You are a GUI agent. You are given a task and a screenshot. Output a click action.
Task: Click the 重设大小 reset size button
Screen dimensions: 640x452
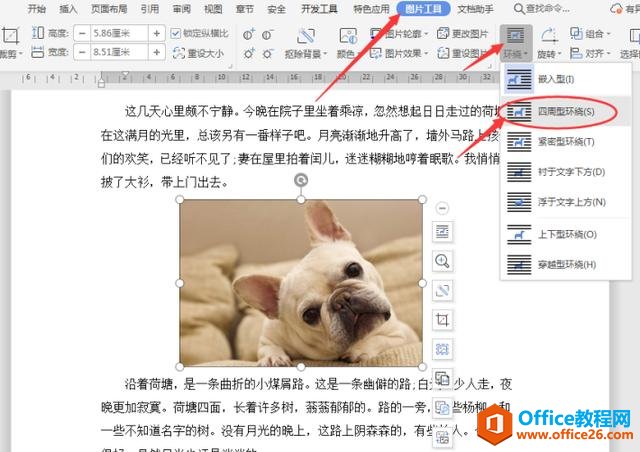click(x=198, y=53)
